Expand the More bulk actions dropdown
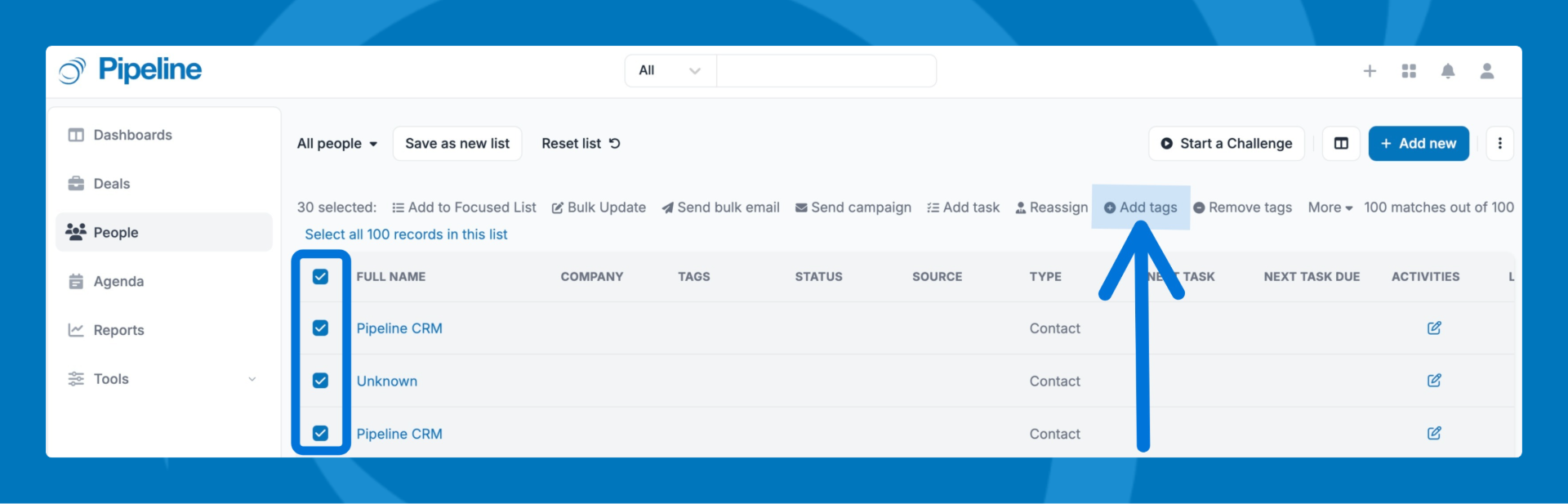The image size is (1568, 504). pyautogui.click(x=1330, y=207)
